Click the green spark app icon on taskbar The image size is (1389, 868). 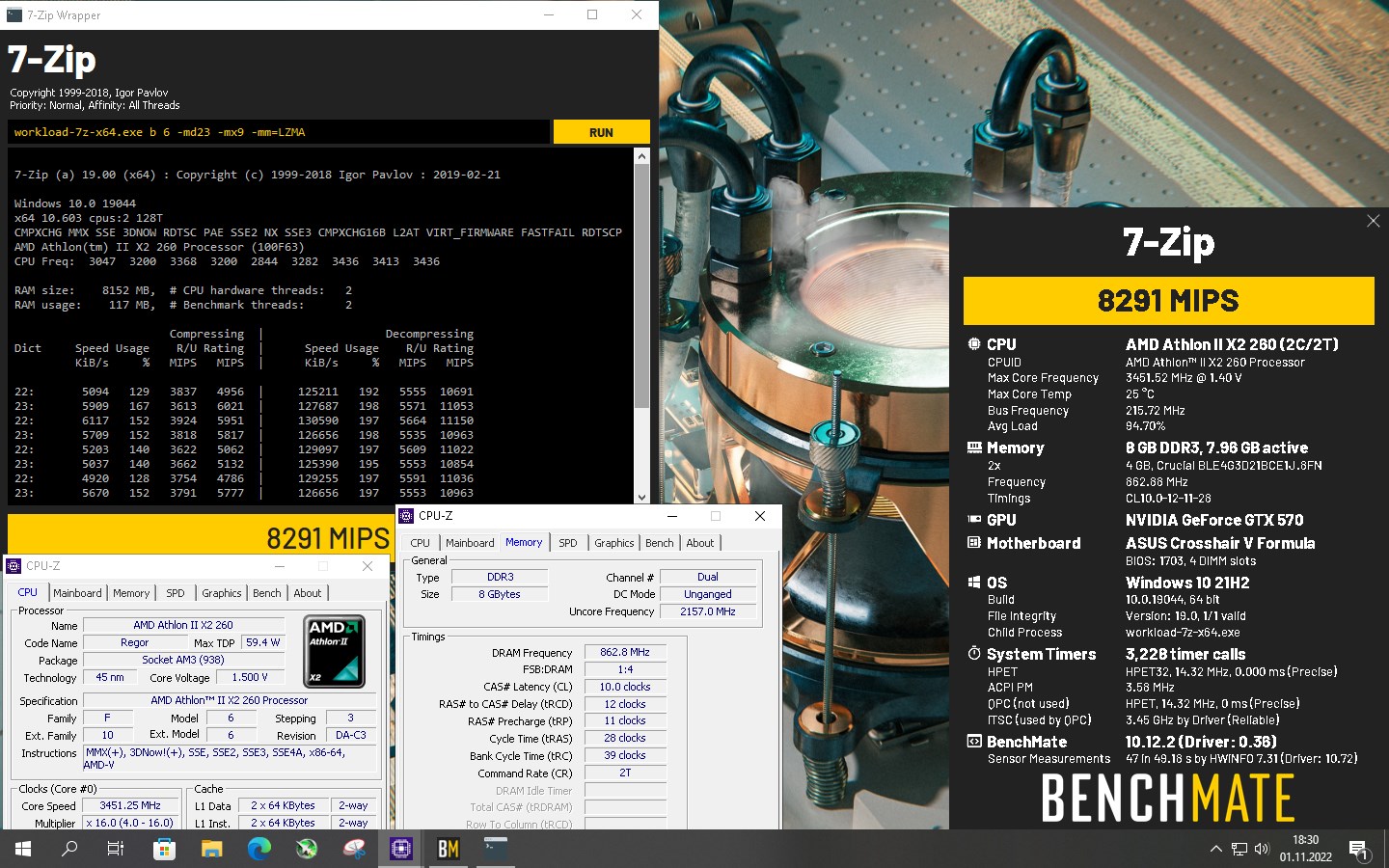click(x=307, y=849)
